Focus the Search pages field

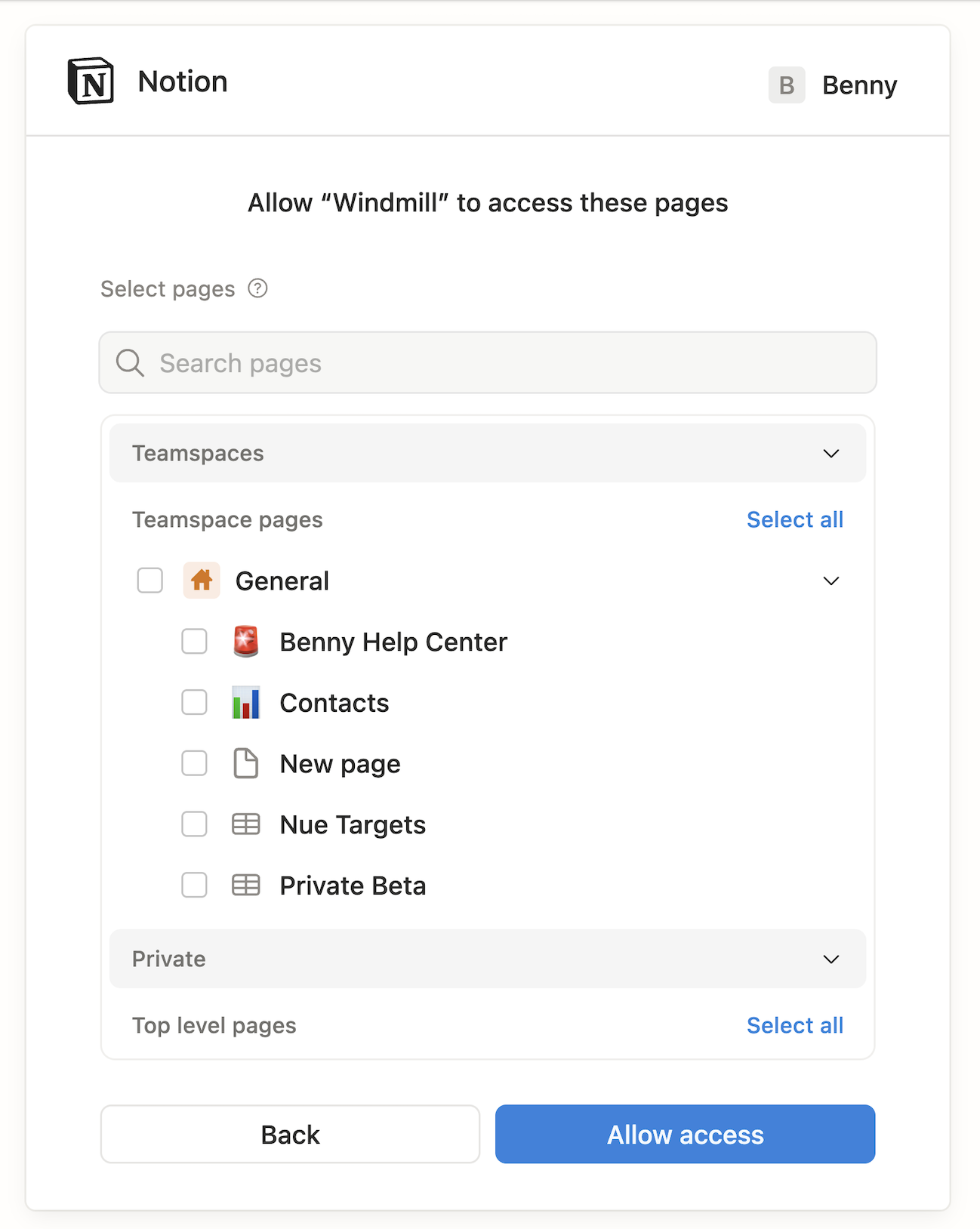click(498, 363)
